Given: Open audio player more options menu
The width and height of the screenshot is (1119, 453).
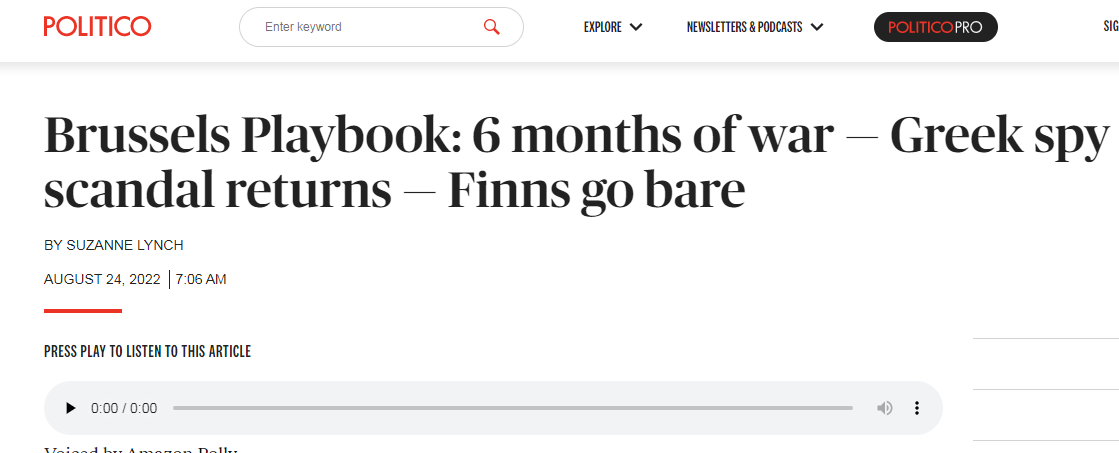Looking at the screenshot, I should pyautogui.click(x=916, y=408).
